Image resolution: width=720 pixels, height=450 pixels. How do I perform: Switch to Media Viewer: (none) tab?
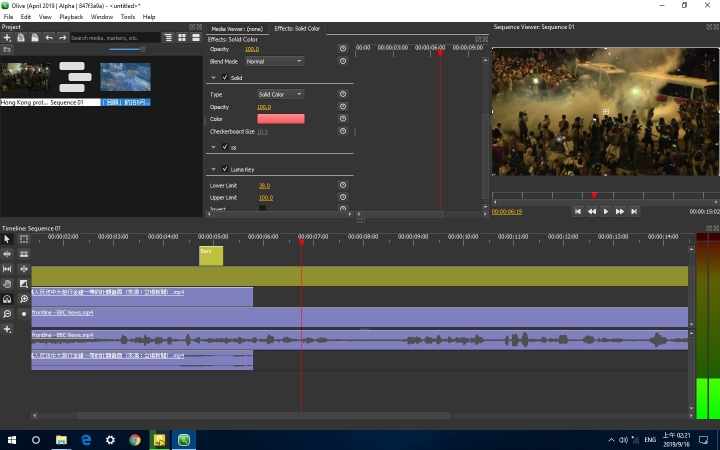point(237,28)
